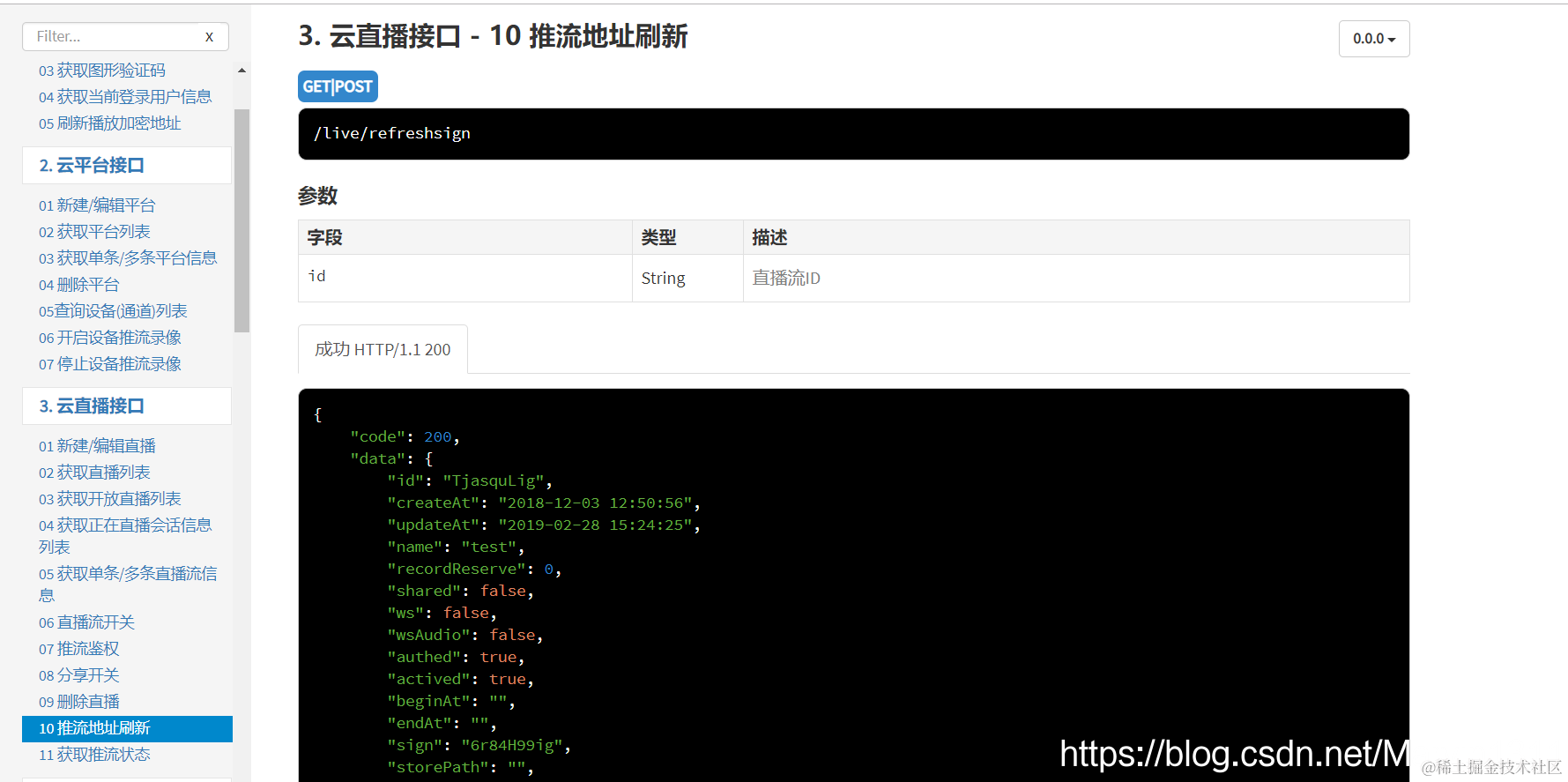Viewport: 1568px width, 782px height.
Task: Click the updateAt "2019-02-28 15:24:25" value
Action: point(595,525)
